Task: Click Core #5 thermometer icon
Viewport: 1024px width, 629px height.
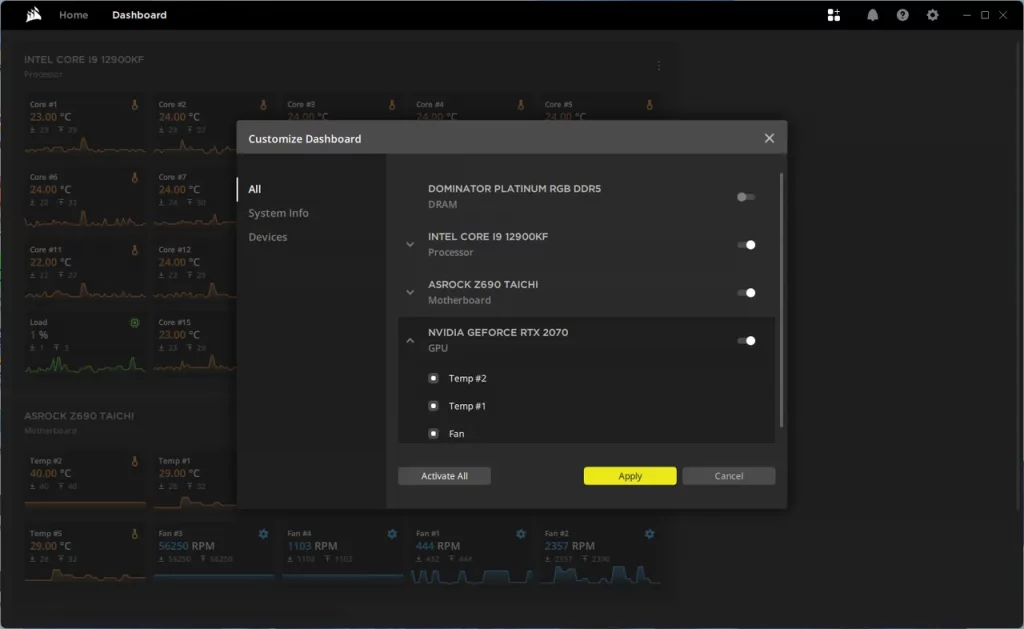Action: pos(649,105)
